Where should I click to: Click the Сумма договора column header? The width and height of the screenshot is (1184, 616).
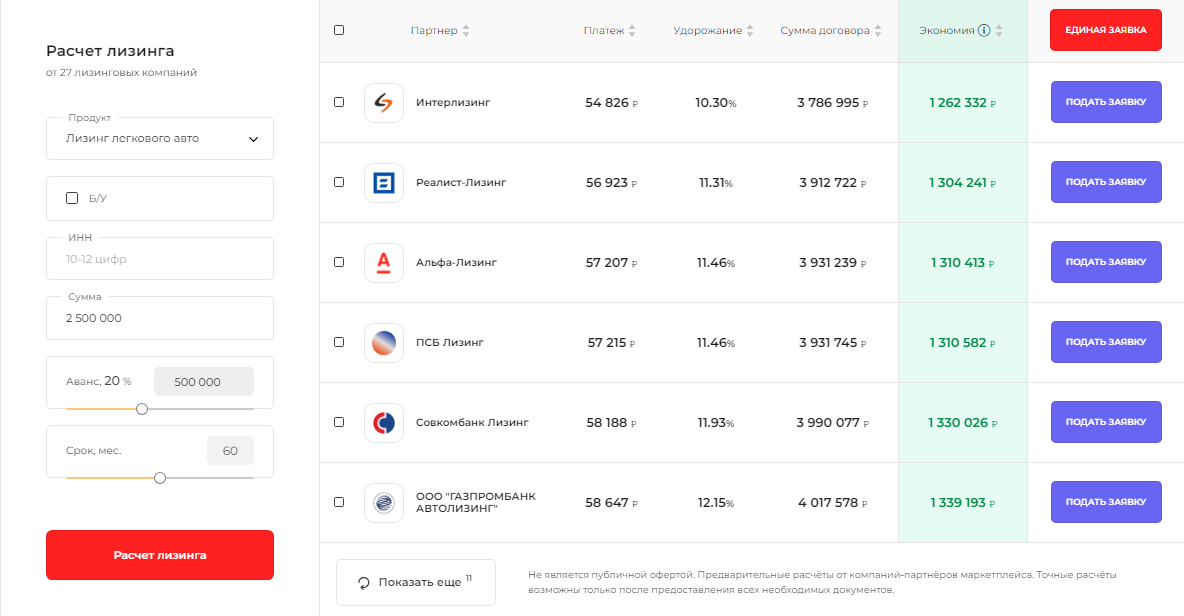click(x=825, y=30)
